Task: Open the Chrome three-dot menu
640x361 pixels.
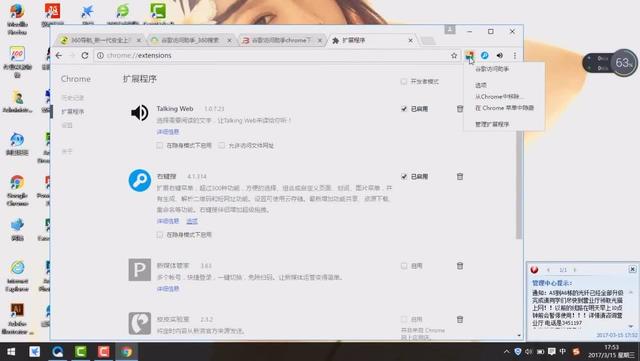Action: coord(515,55)
